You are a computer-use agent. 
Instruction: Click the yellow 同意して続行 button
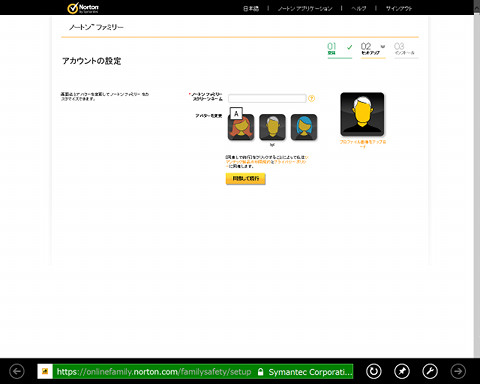(246, 179)
